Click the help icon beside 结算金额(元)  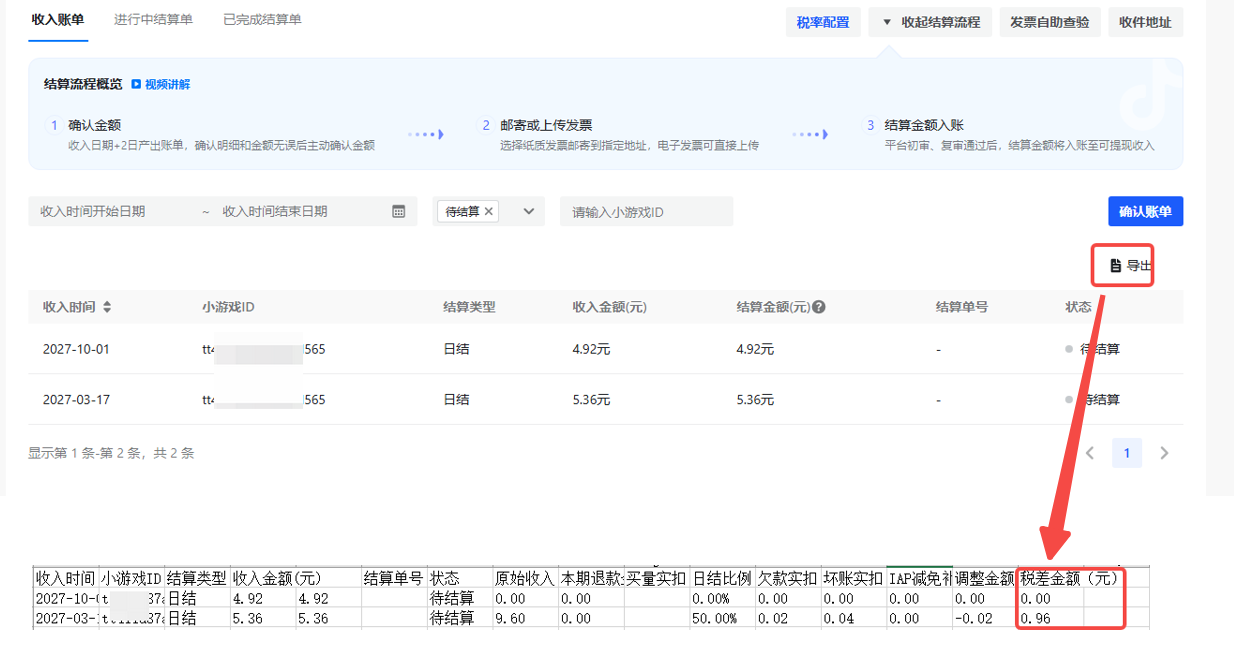pyautogui.click(x=819, y=307)
